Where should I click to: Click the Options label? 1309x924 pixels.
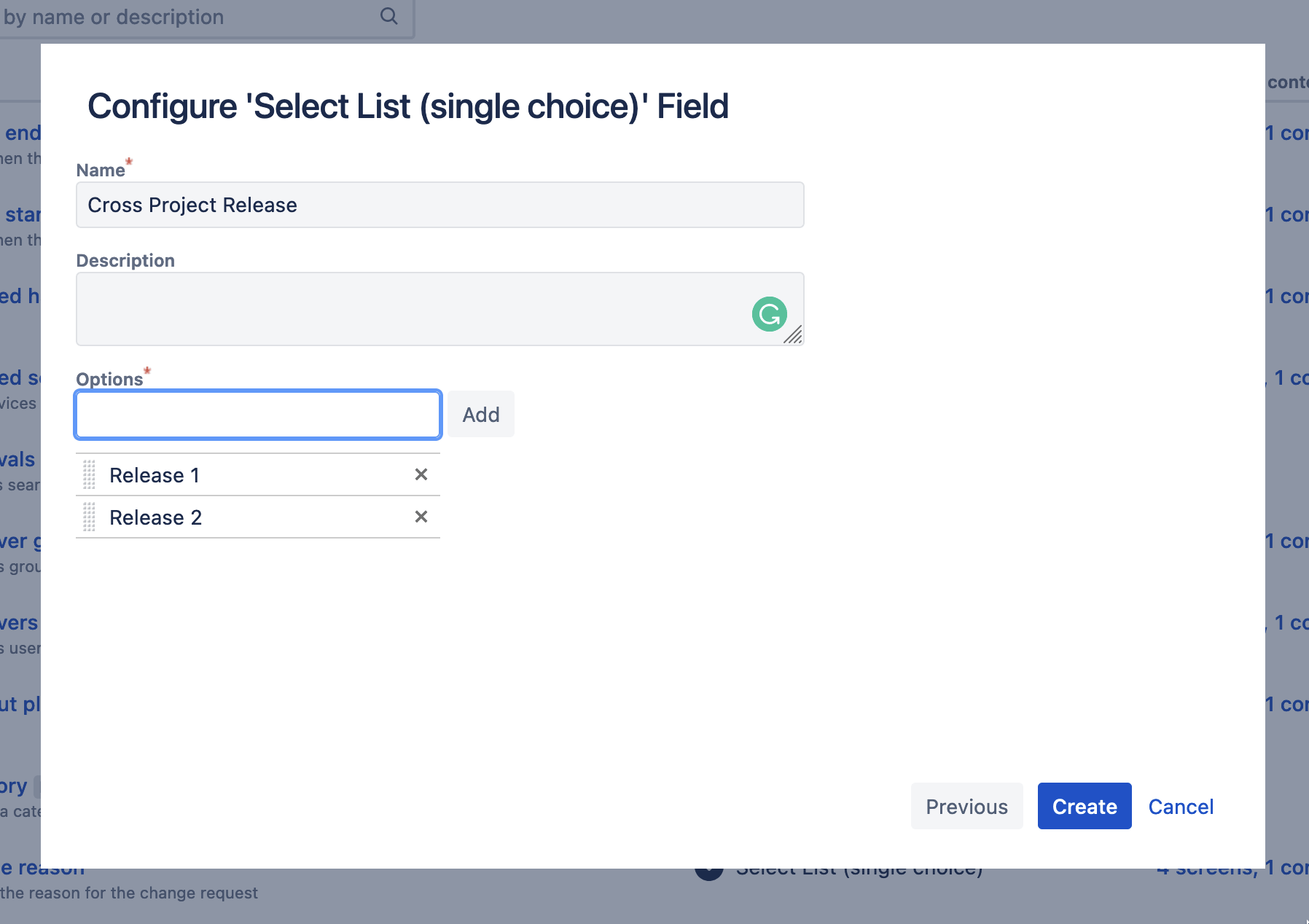tap(109, 379)
